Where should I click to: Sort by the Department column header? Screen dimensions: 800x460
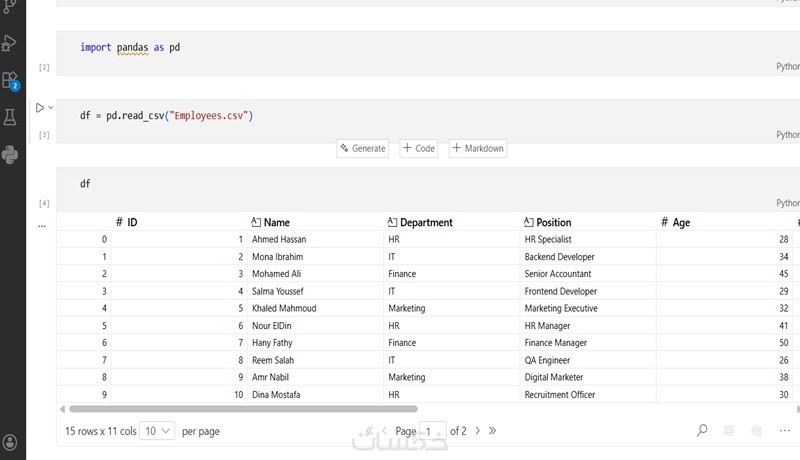426,222
